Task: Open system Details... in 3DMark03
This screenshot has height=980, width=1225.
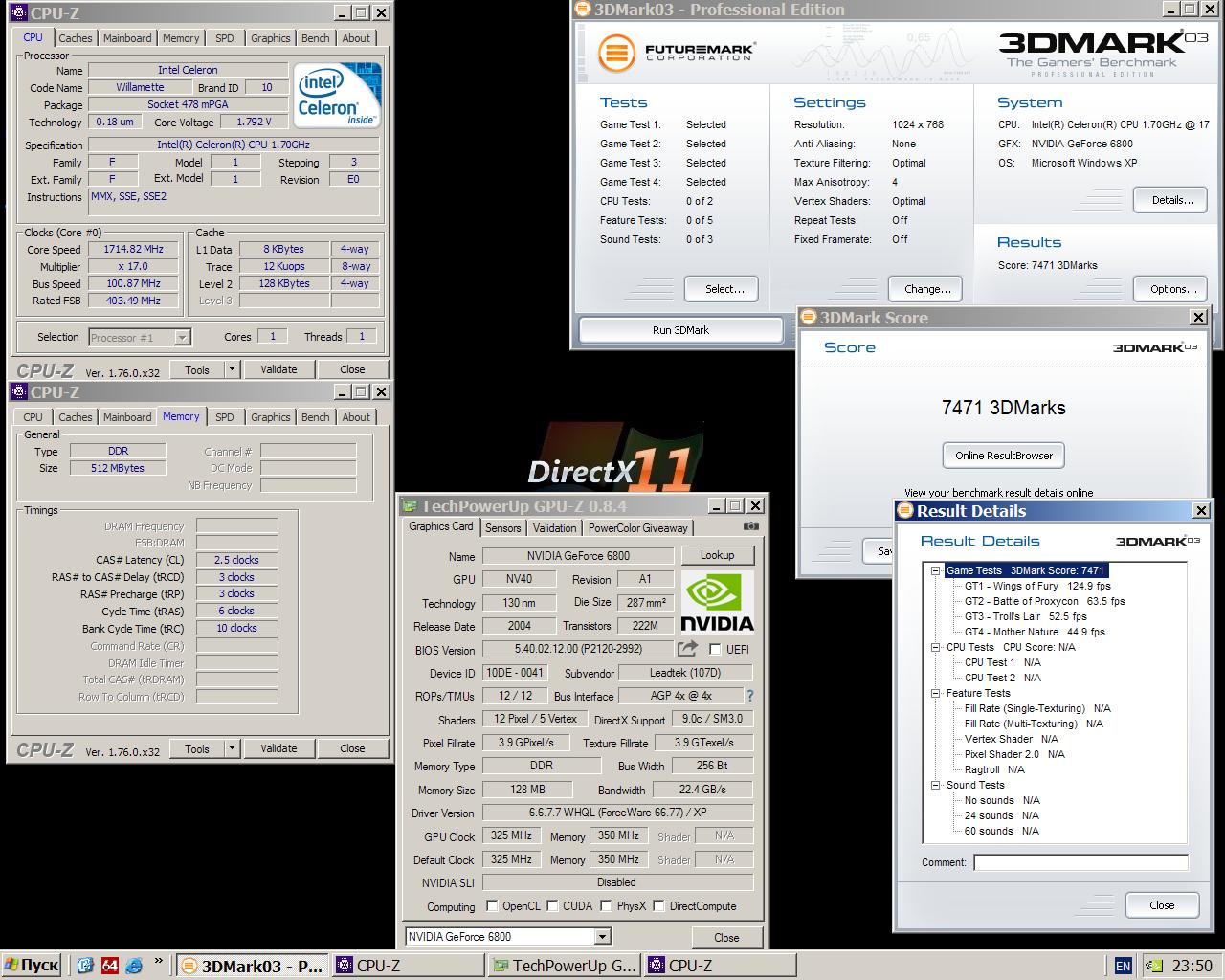Action: 1171,200
